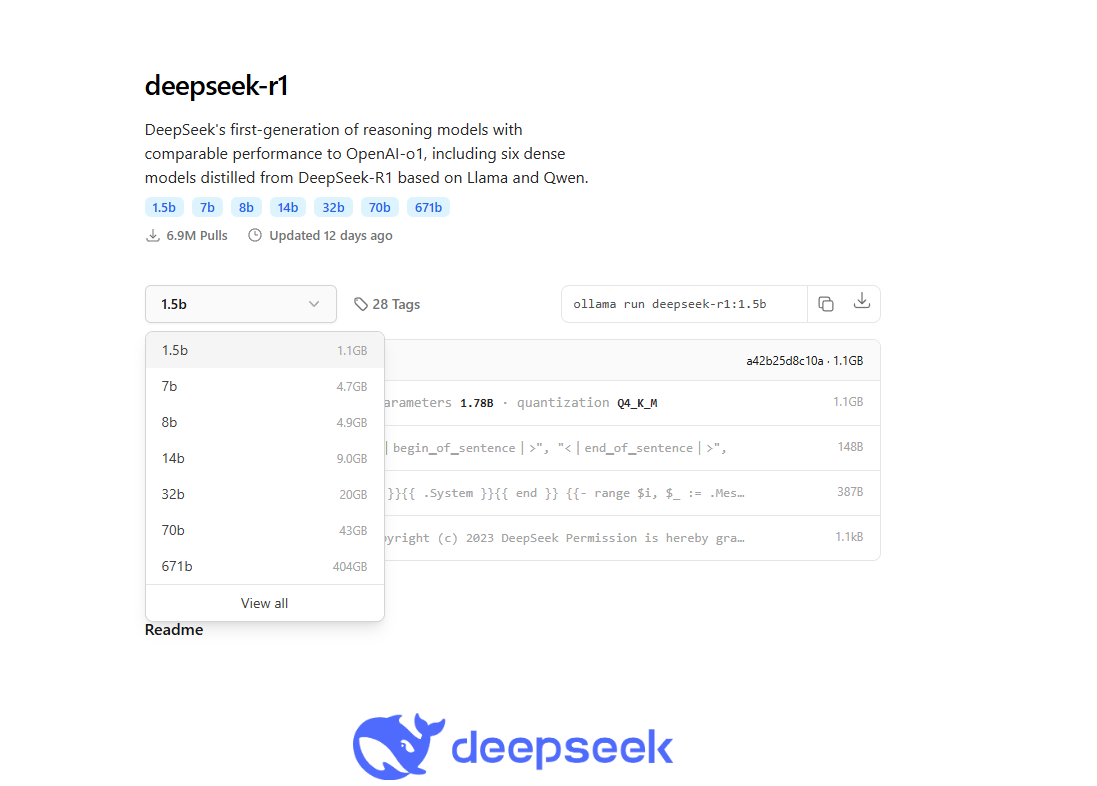This screenshot has height=786, width=1097.
Task: Click the deepseek-r1 page title
Action: [216, 85]
